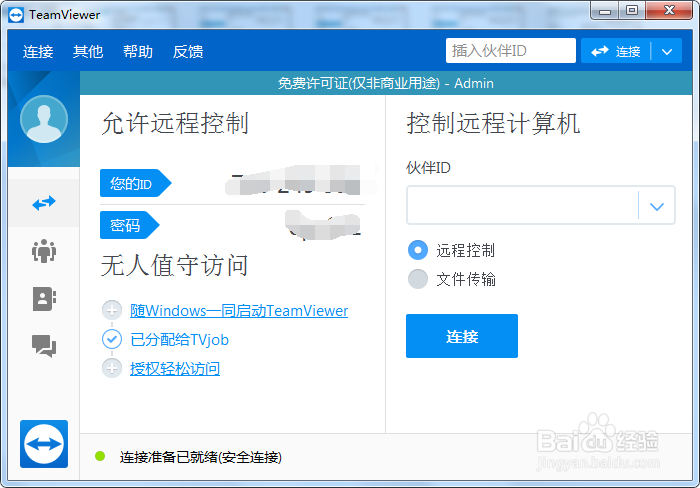Click plus icon beside 授权轻松访问
Viewport: 700px width, 488px height.
point(112,368)
